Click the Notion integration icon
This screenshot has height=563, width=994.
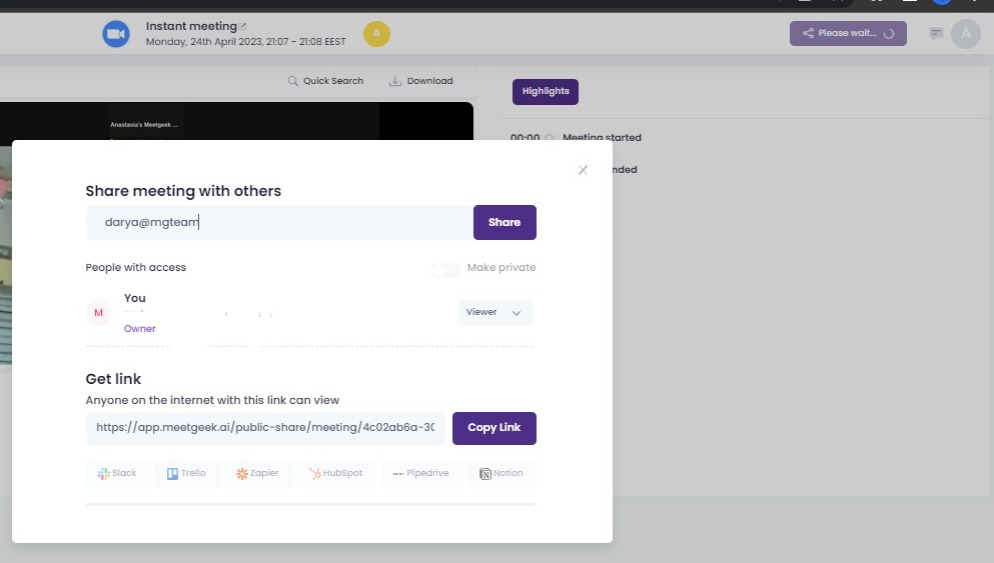(501, 473)
